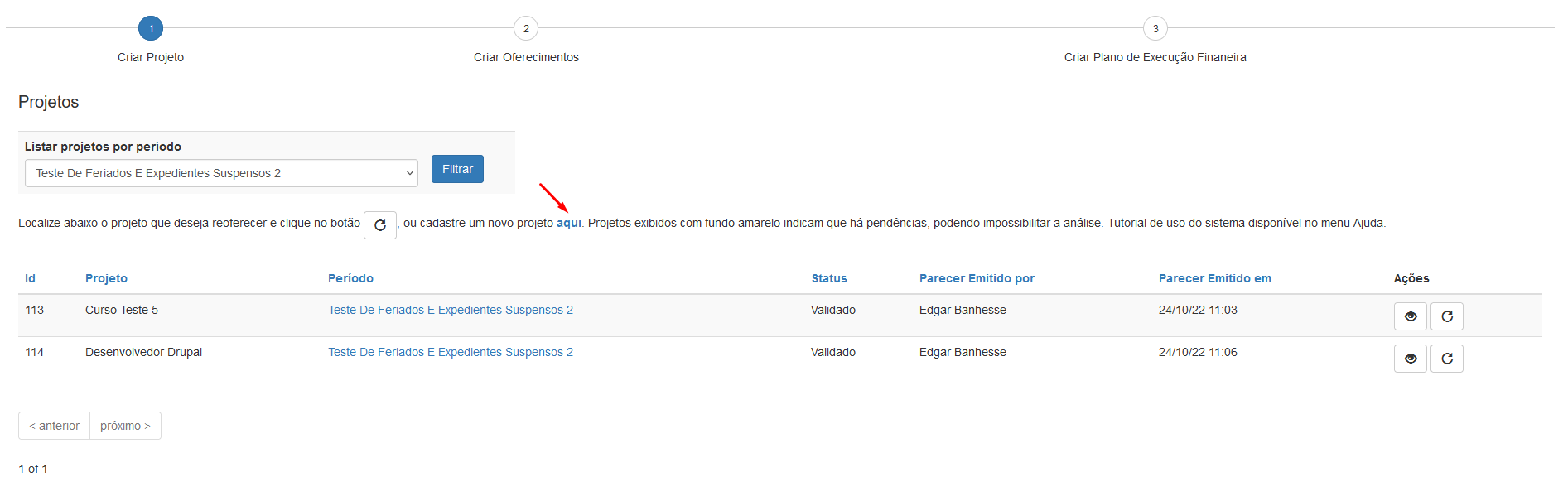Sort by Parecer Emitido em column
The height and width of the screenshot is (482, 1568).
(1215, 278)
